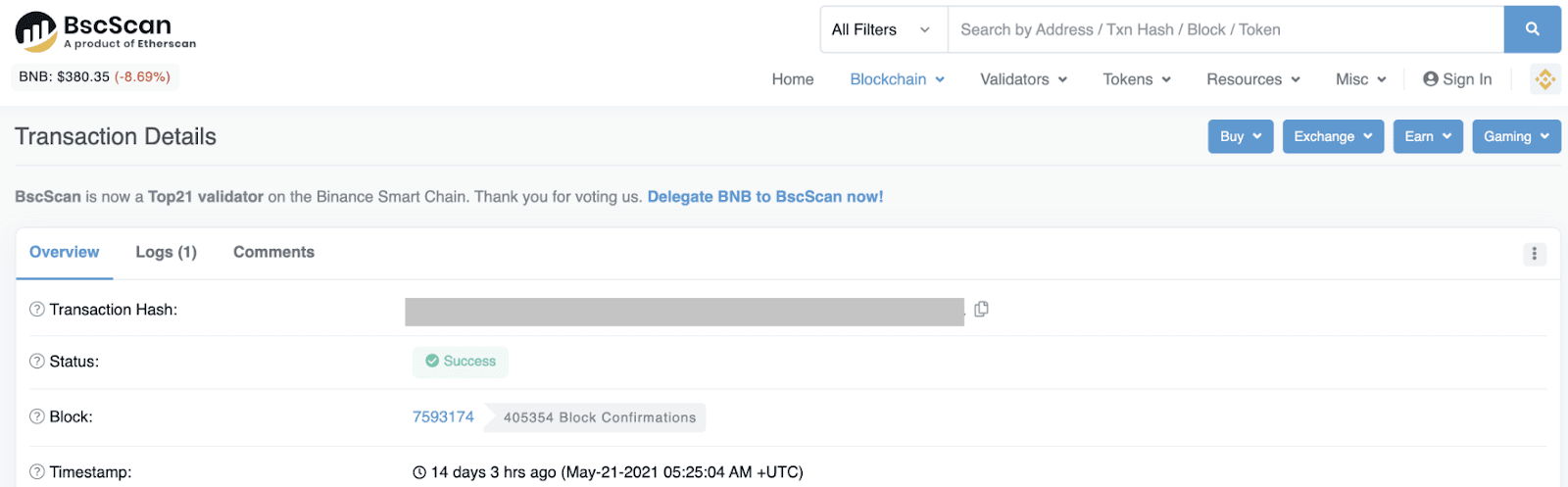Click the blue search magnifier button
The height and width of the screenshot is (487, 1568).
point(1532,29)
